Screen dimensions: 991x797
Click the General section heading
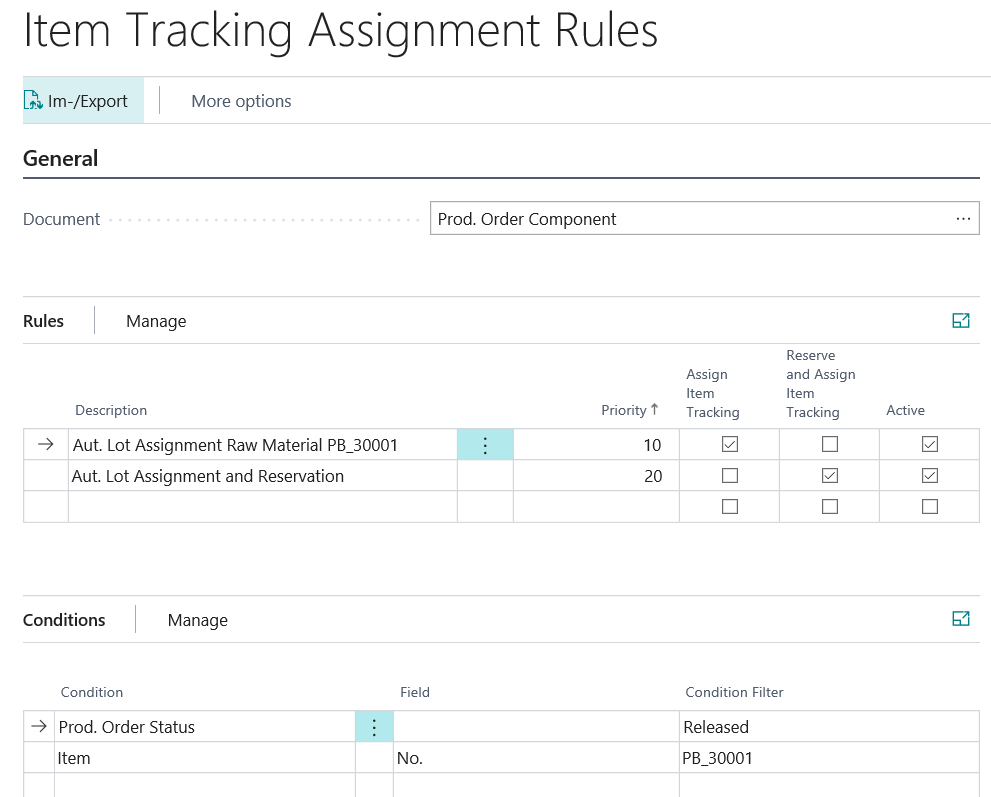pyautogui.click(x=61, y=158)
